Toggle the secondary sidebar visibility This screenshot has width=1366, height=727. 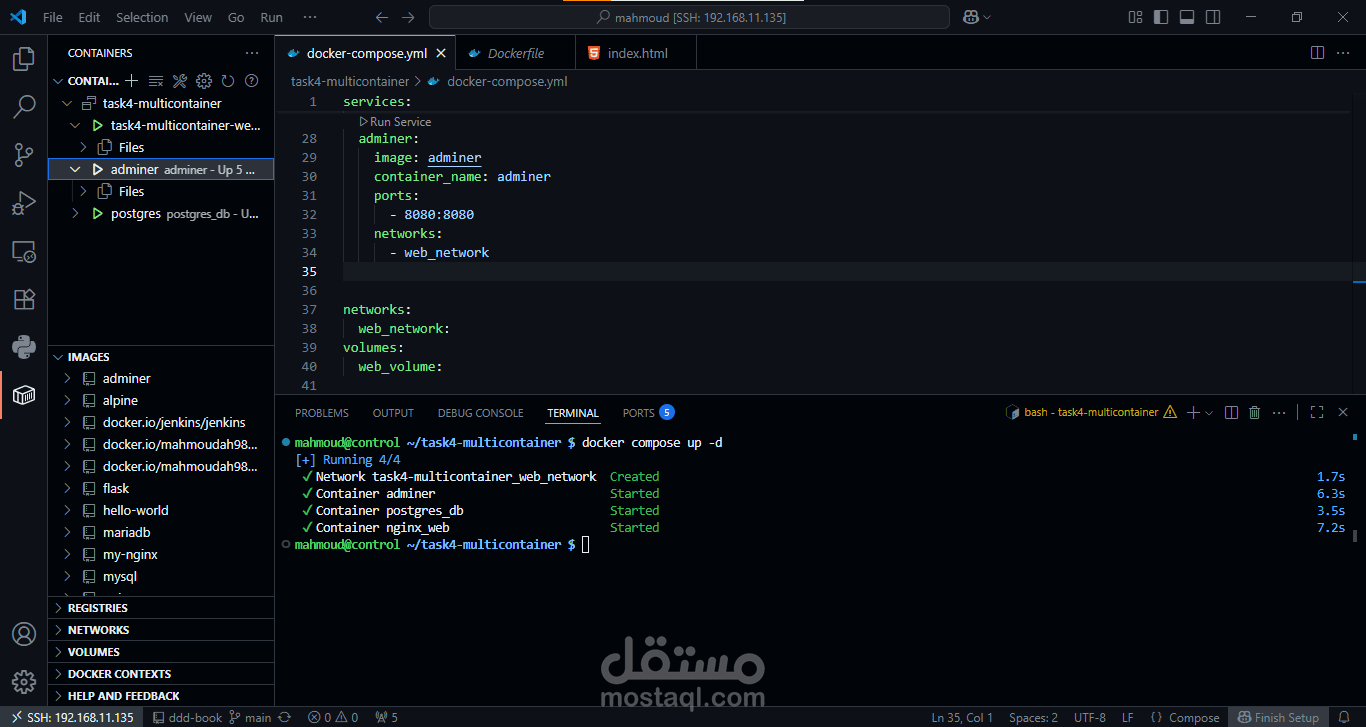coord(1213,17)
